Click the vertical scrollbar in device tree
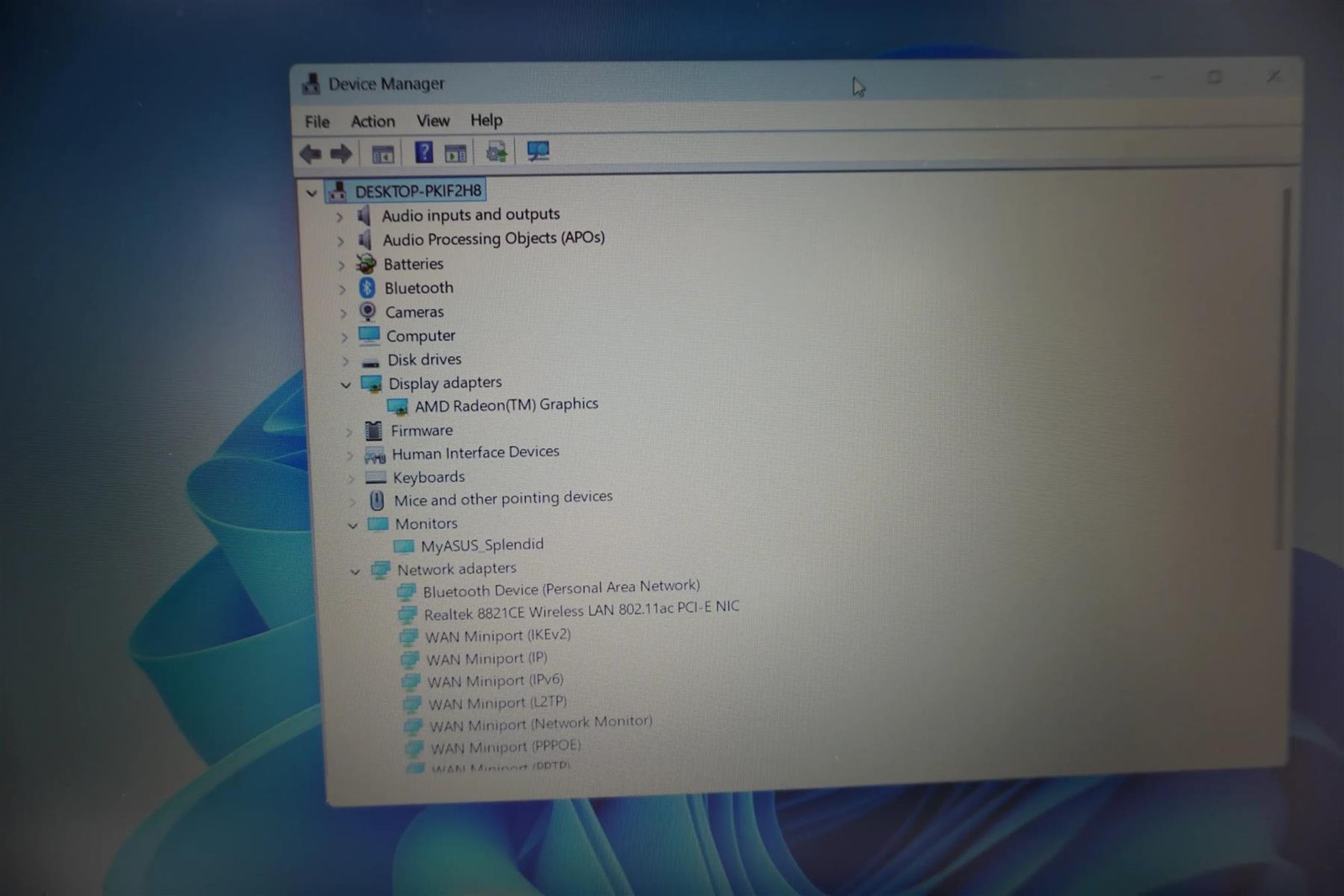Viewport: 1344px width, 896px height. point(1284,369)
